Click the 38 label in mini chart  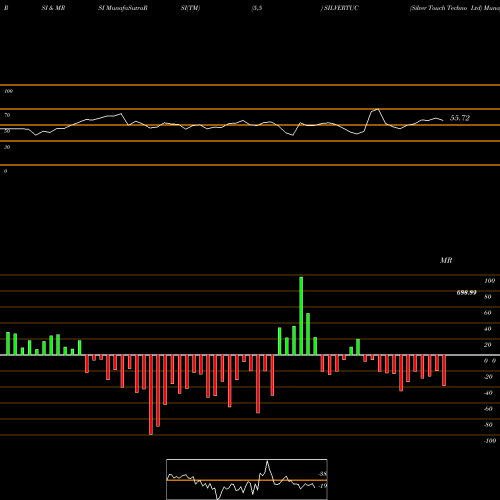(x=322, y=474)
